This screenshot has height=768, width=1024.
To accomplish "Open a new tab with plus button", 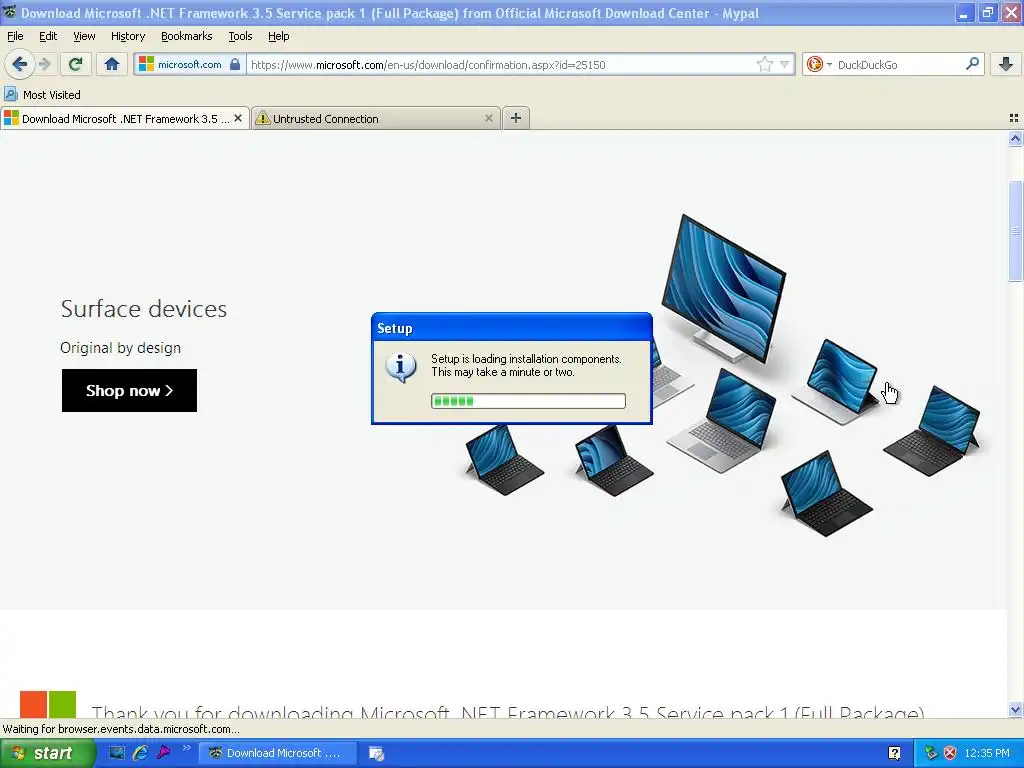I will click(516, 118).
